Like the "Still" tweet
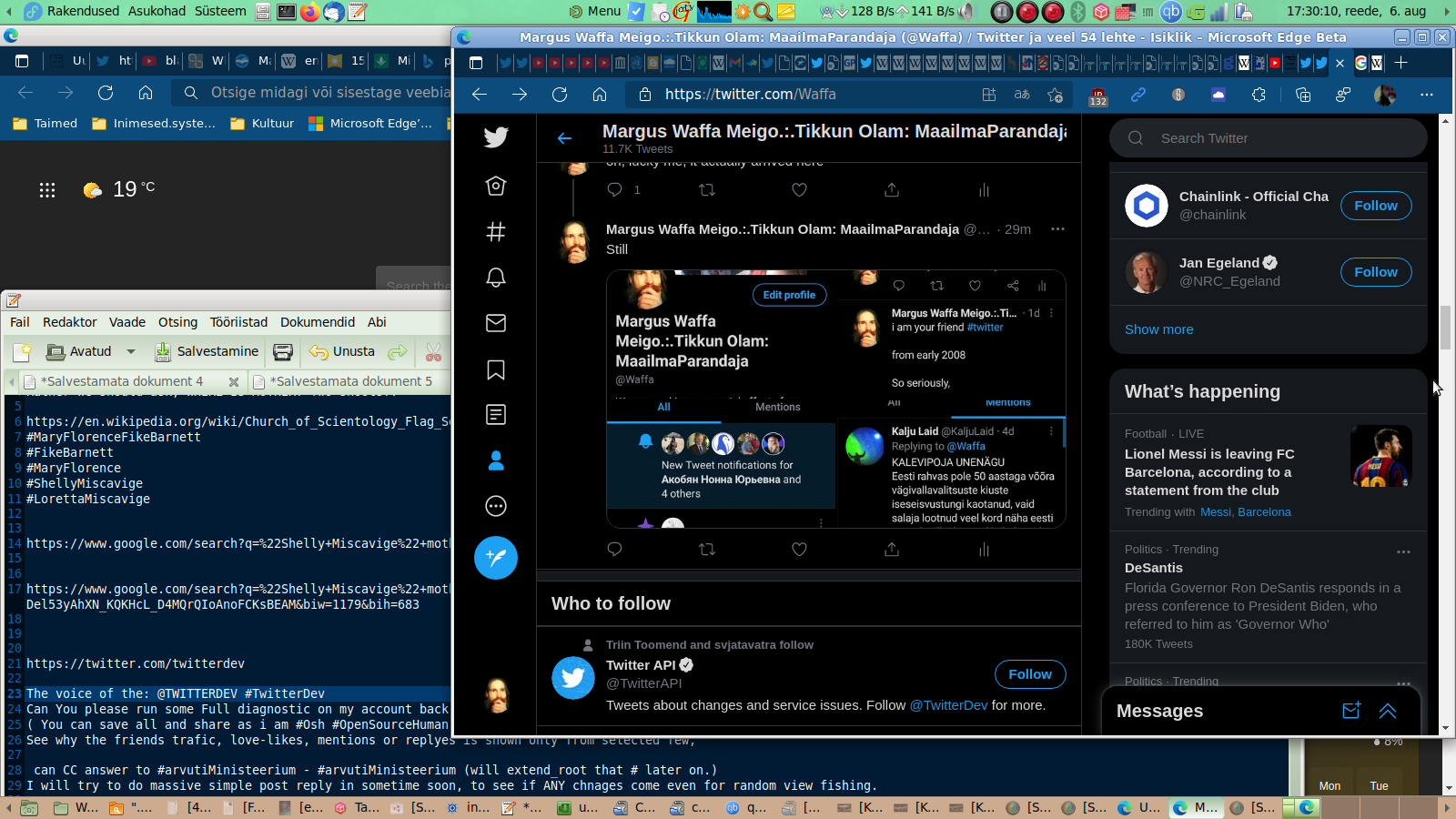 [x=799, y=550]
